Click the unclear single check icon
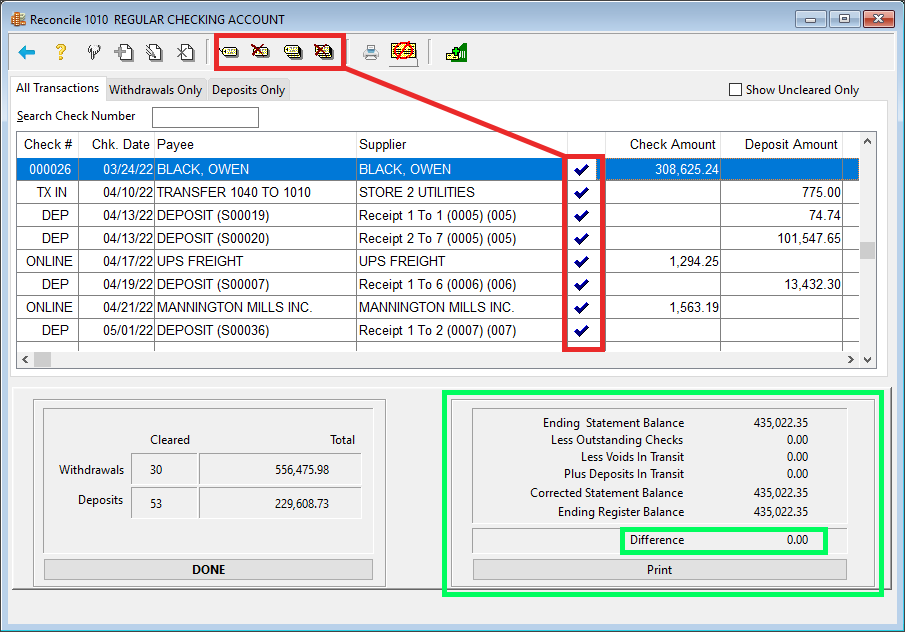Viewport: 905px width, 632px height. pos(260,52)
